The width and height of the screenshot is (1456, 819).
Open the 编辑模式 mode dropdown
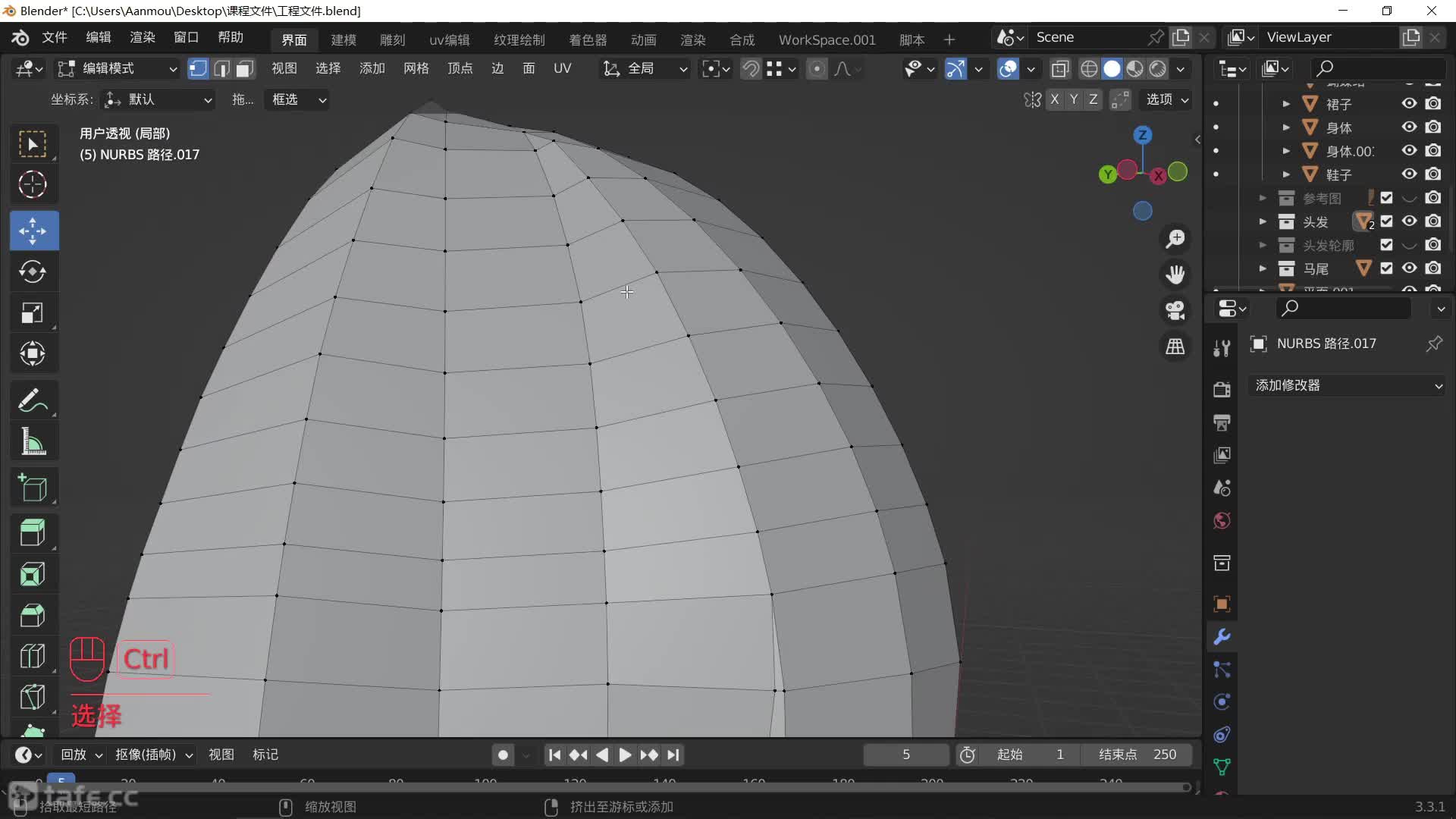(118, 69)
